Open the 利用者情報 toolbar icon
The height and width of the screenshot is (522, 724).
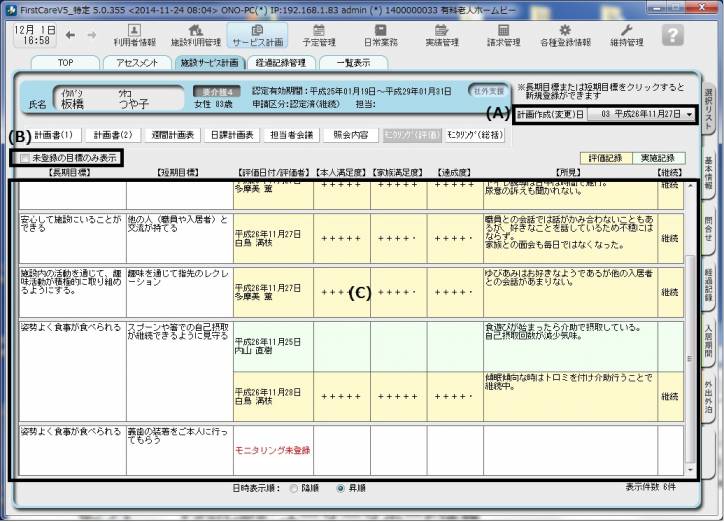click(x=133, y=35)
